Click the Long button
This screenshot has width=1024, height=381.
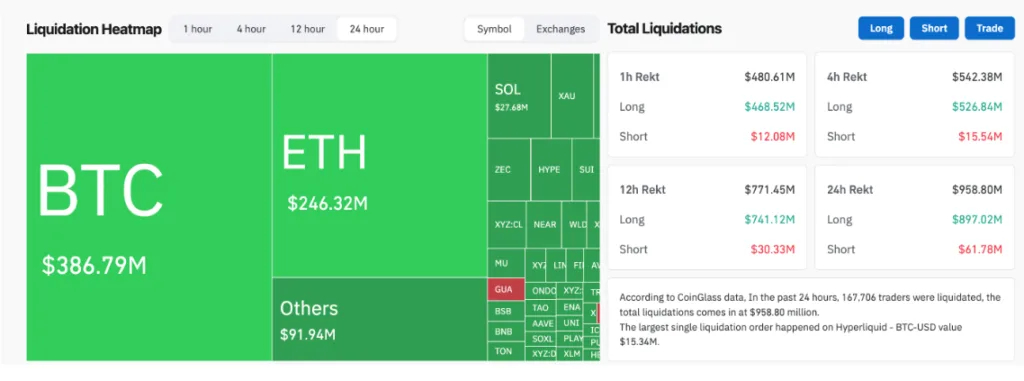[881, 28]
